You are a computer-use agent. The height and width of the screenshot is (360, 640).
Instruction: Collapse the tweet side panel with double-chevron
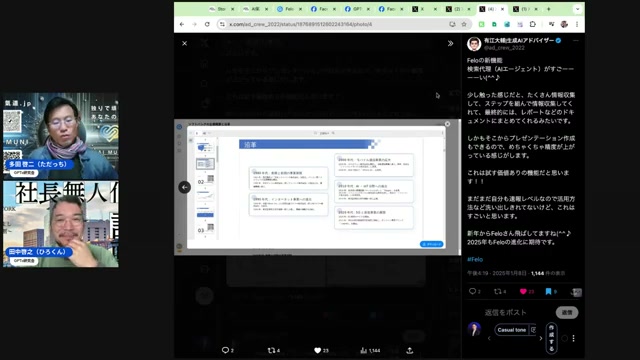pos(450,43)
